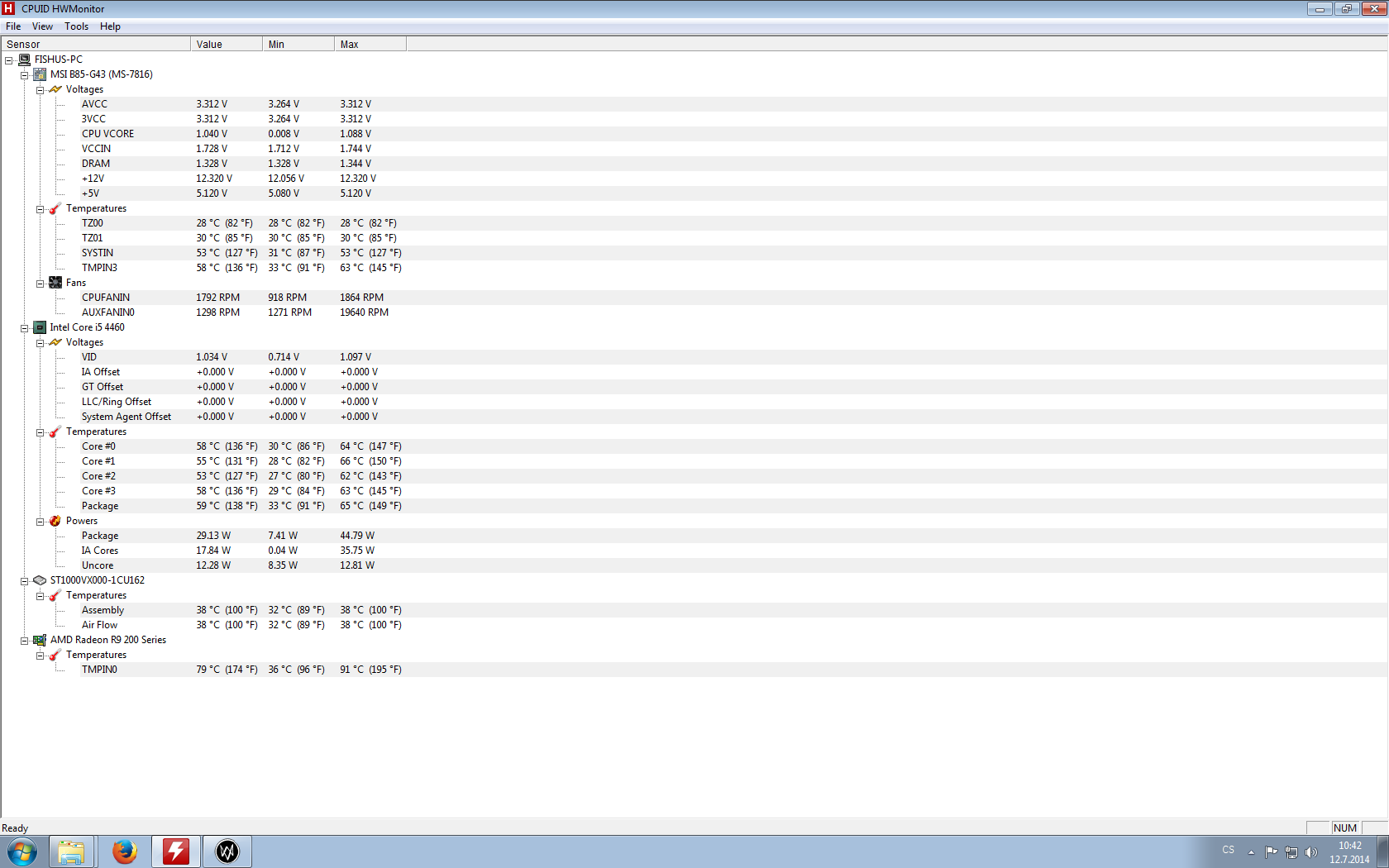Select the SYSTIN temperature row
This screenshot has width=1389, height=868.
(x=734, y=253)
